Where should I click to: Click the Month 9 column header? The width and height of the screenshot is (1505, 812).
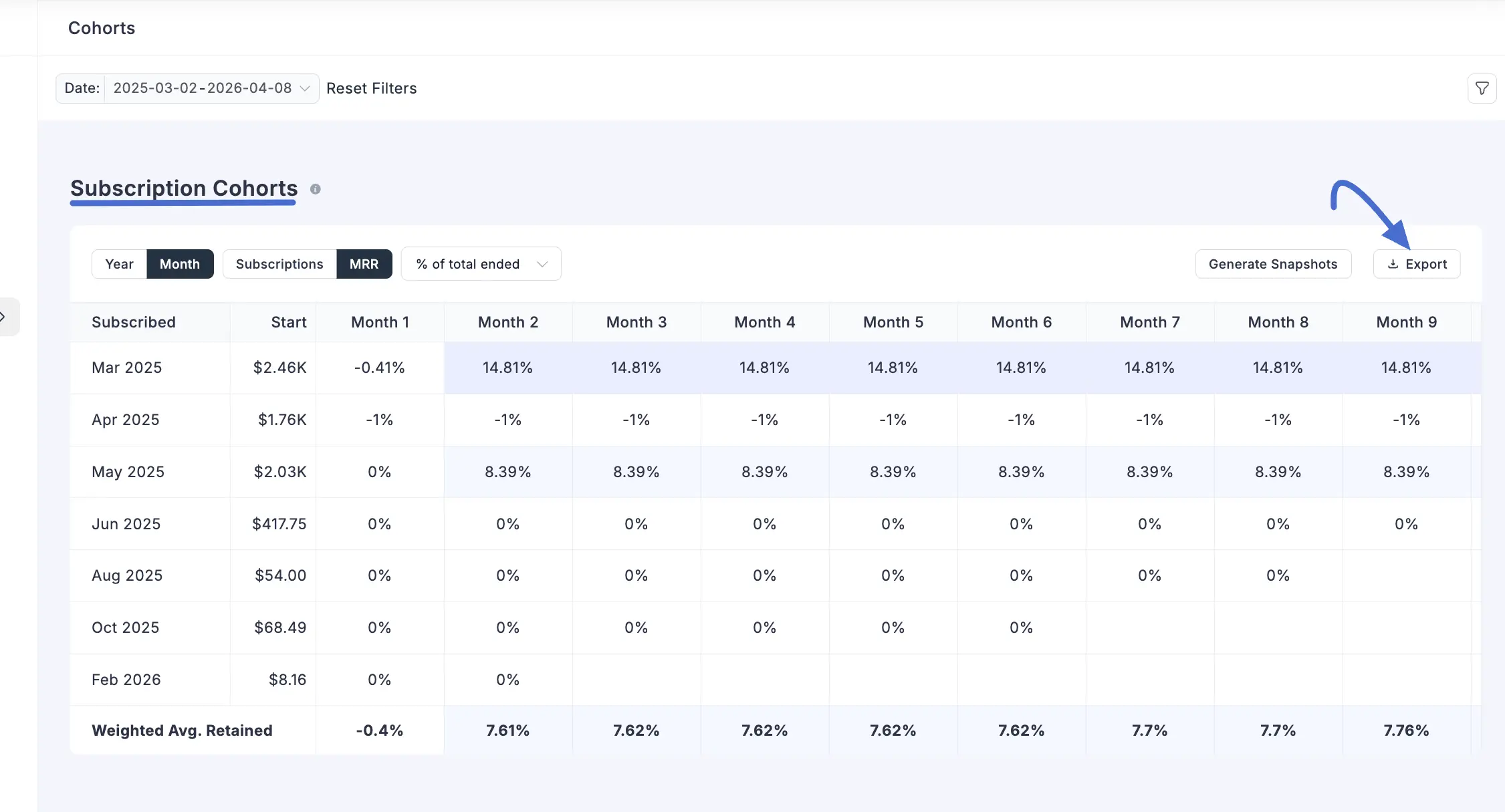(1406, 322)
